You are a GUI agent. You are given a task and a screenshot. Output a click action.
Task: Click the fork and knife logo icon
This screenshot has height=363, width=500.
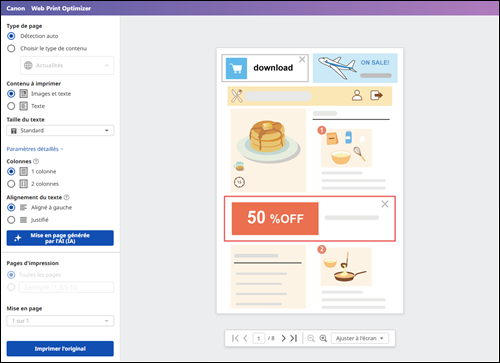click(237, 96)
